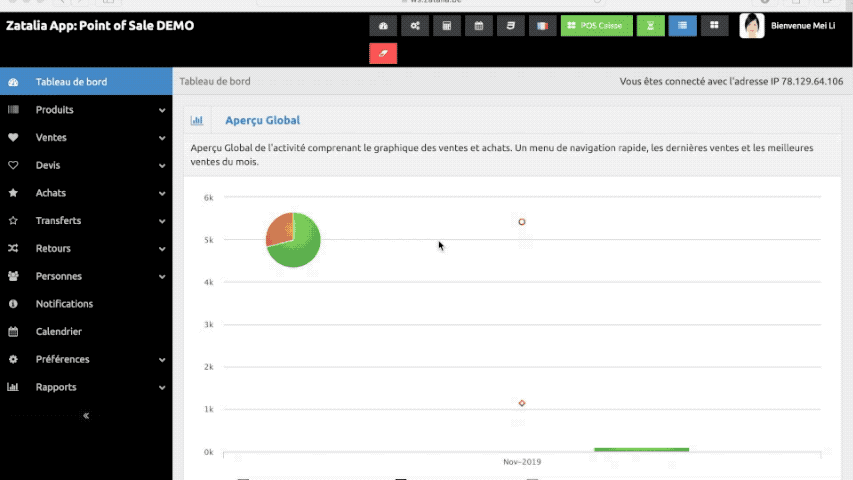853x480 pixels.
Task: Open Notifications in the sidebar
Action: [64, 304]
